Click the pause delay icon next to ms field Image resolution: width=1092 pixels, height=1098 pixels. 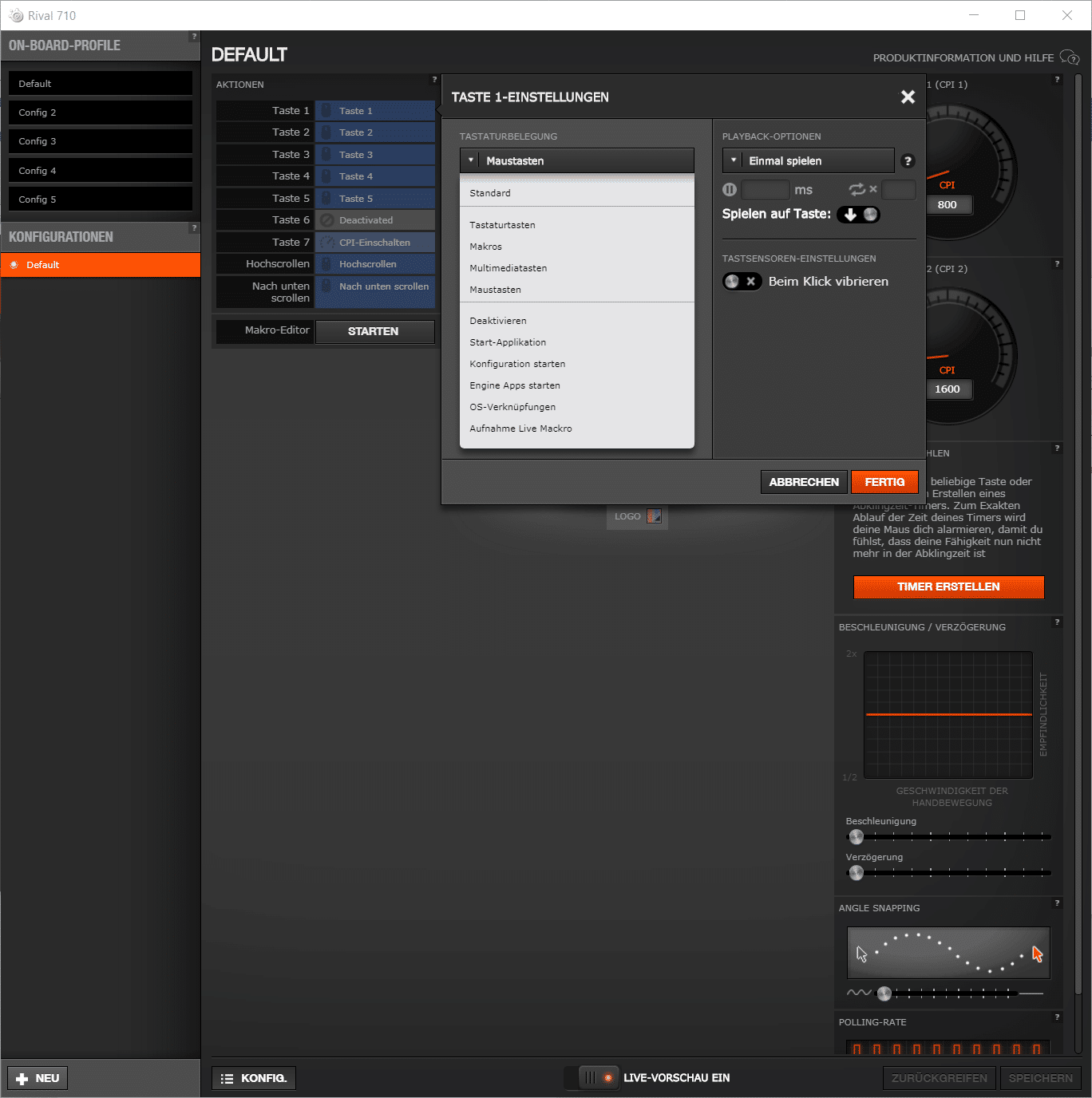point(729,190)
